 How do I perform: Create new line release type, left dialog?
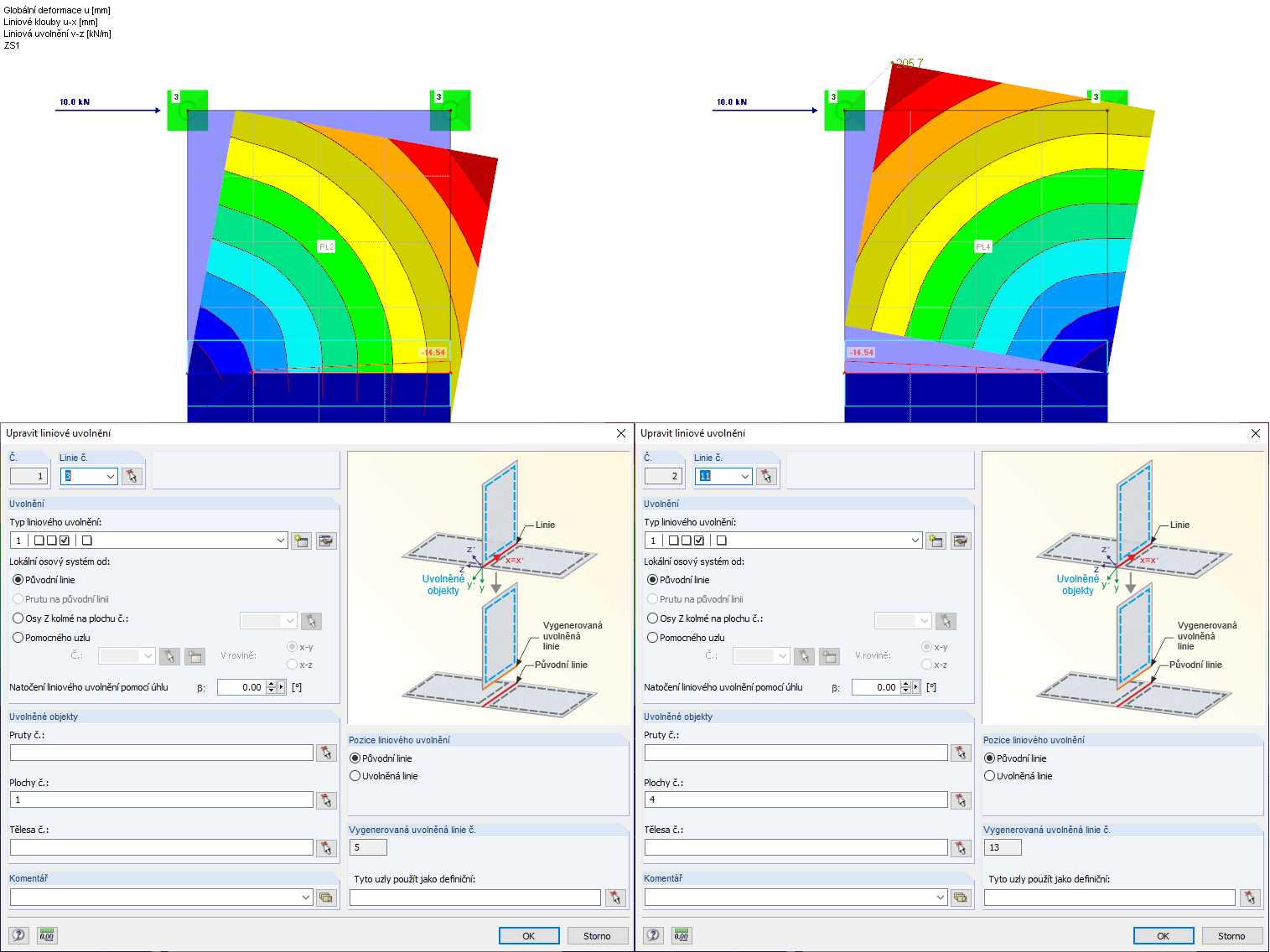coord(301,541)
